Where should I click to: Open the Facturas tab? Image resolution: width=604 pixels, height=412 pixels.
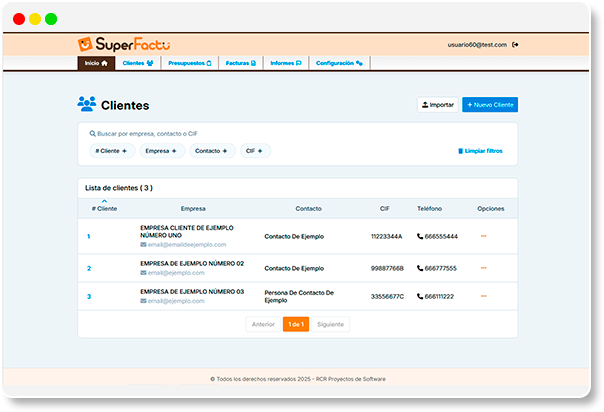pyautogui.click(x=240, y=63)
